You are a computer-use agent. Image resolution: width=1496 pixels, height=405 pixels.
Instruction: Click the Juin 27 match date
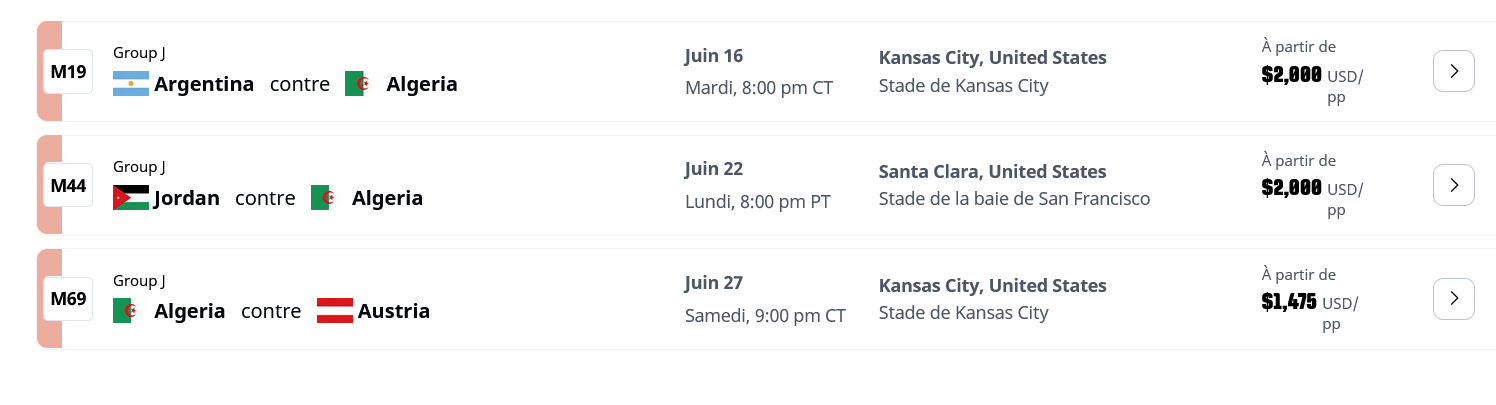[x=713, y=283]
